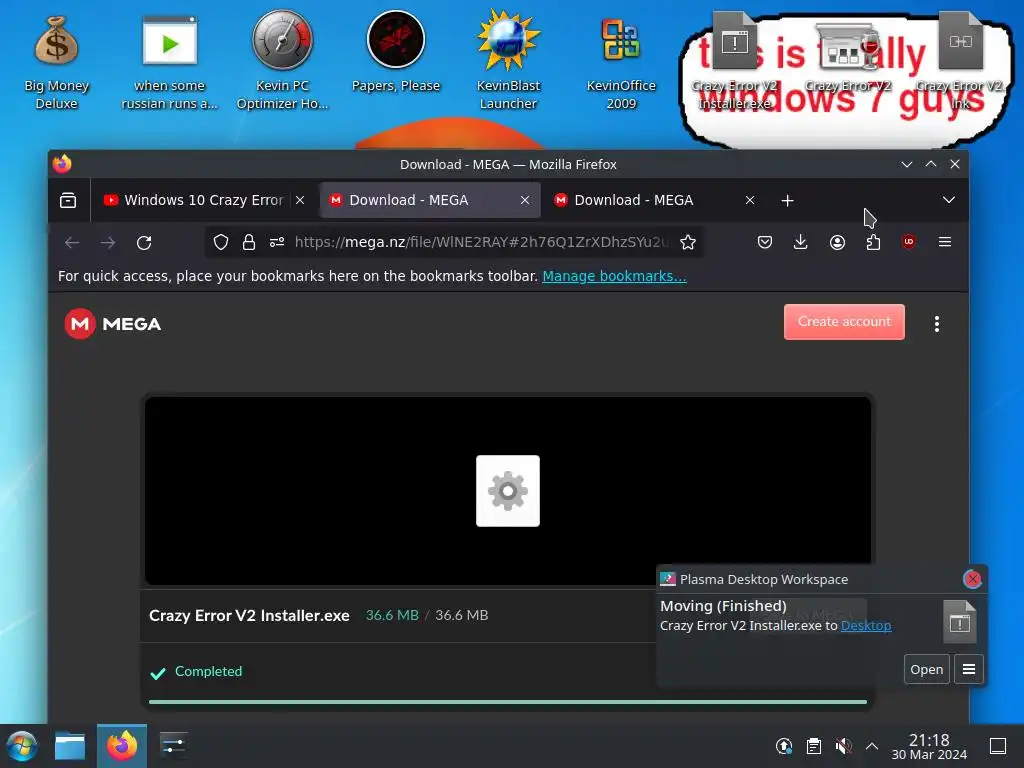Viewport: 1024px width, 768px height.
Task: Launch KevinBlast Launcher desktop icon
Action: tap(508, 62)
